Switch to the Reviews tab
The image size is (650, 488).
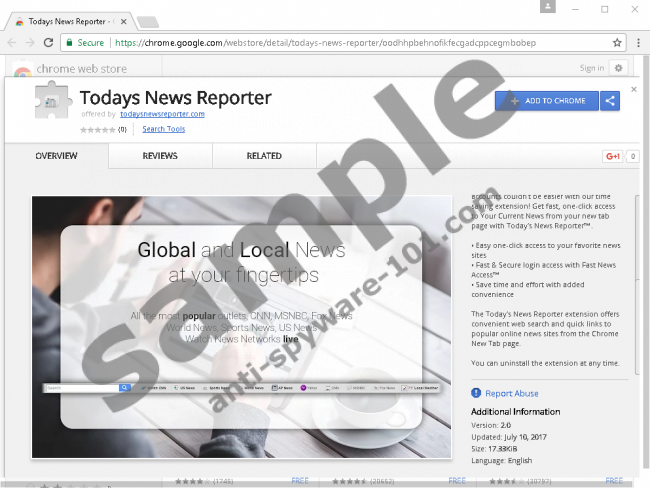click(x=160, y=156)
